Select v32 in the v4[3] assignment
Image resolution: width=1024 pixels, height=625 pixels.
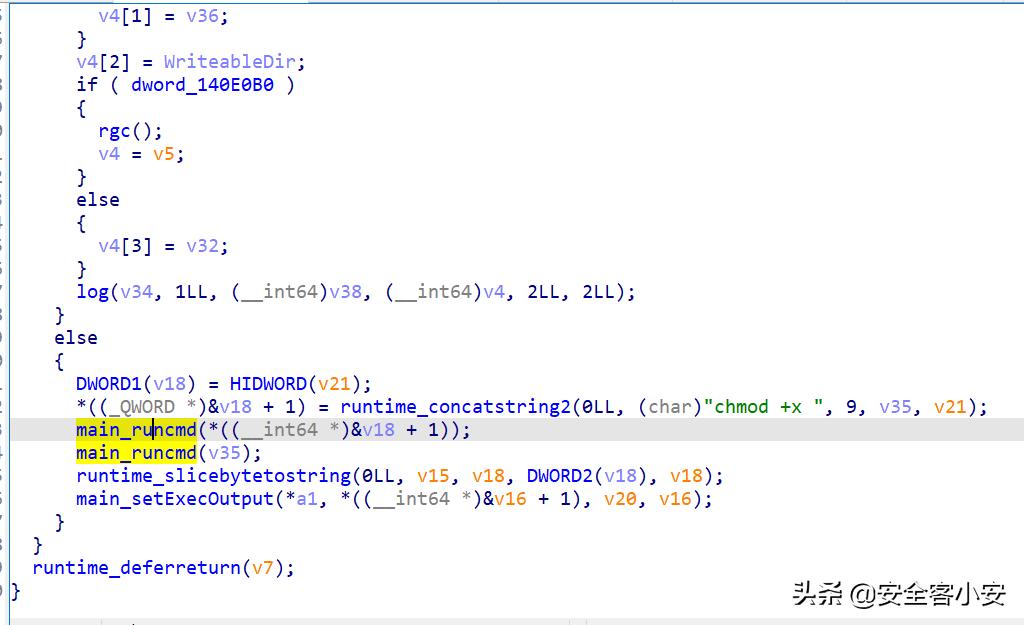click(202, 246)
